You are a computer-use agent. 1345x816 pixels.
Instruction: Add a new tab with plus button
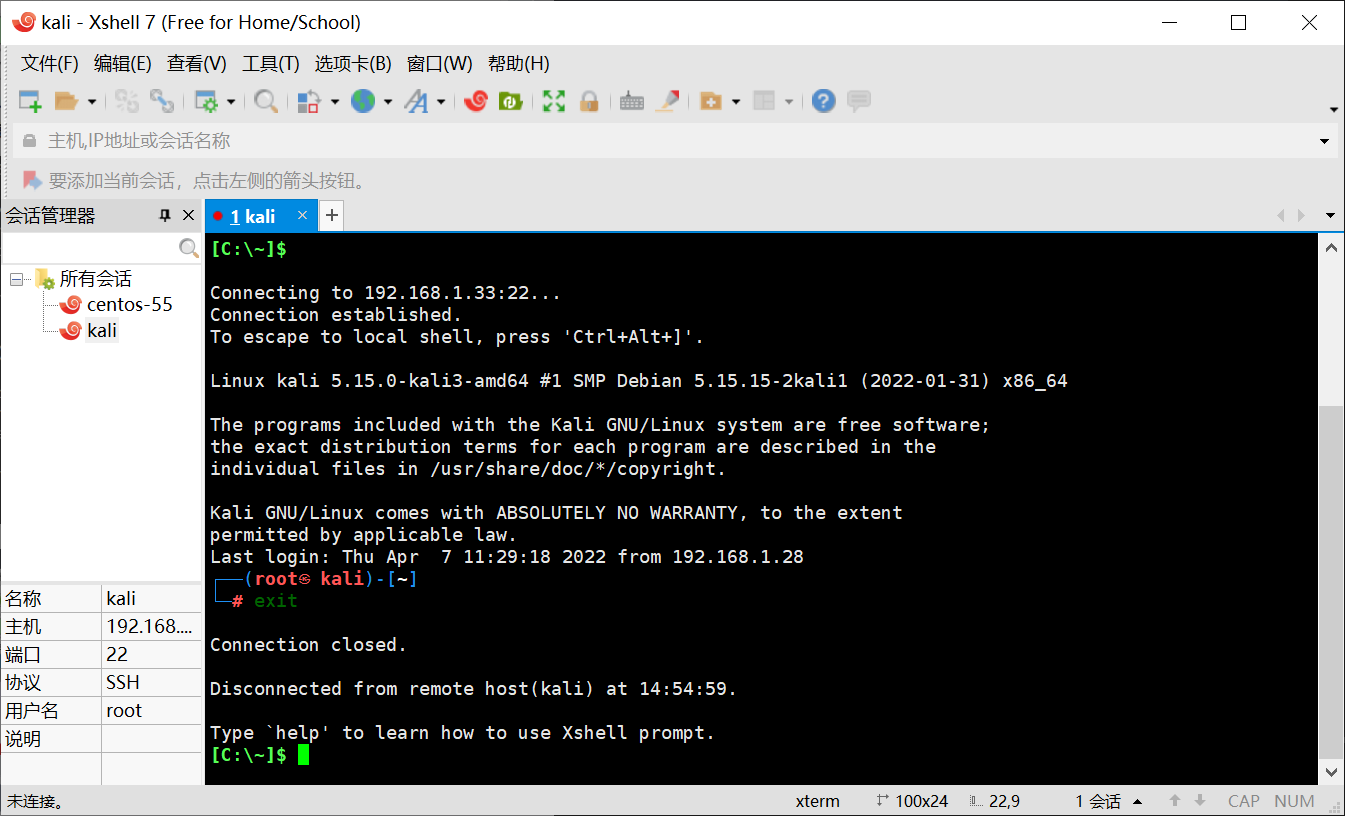[332, 215]
